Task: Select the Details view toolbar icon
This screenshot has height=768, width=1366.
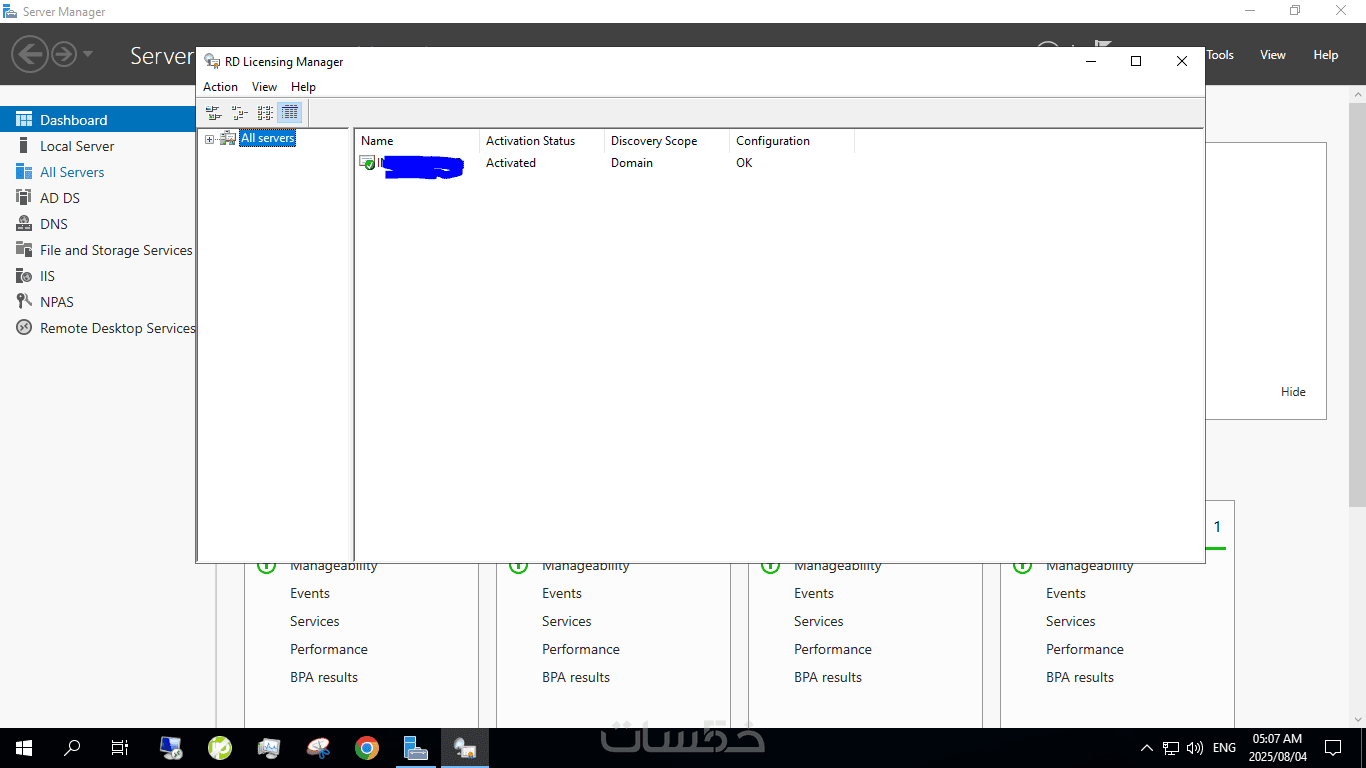Action: 290,113
